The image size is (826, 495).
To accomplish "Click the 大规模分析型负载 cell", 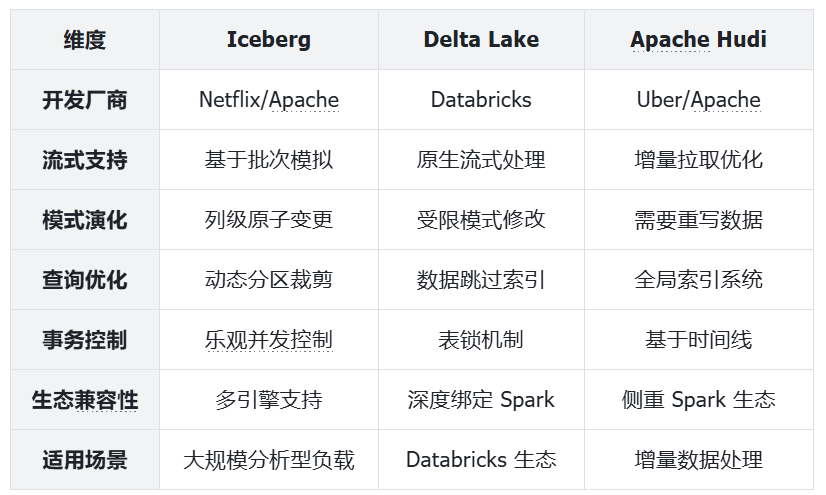I will point(268,460).
